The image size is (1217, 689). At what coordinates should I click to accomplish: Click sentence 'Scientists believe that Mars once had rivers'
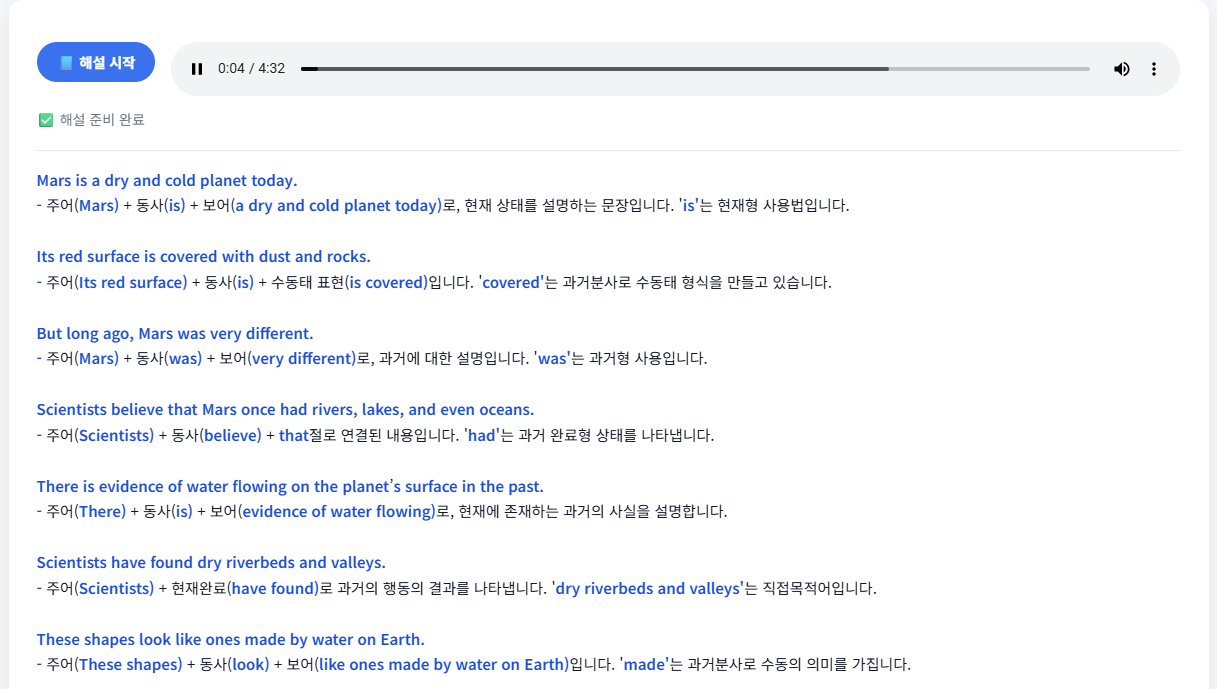(285, 410)
